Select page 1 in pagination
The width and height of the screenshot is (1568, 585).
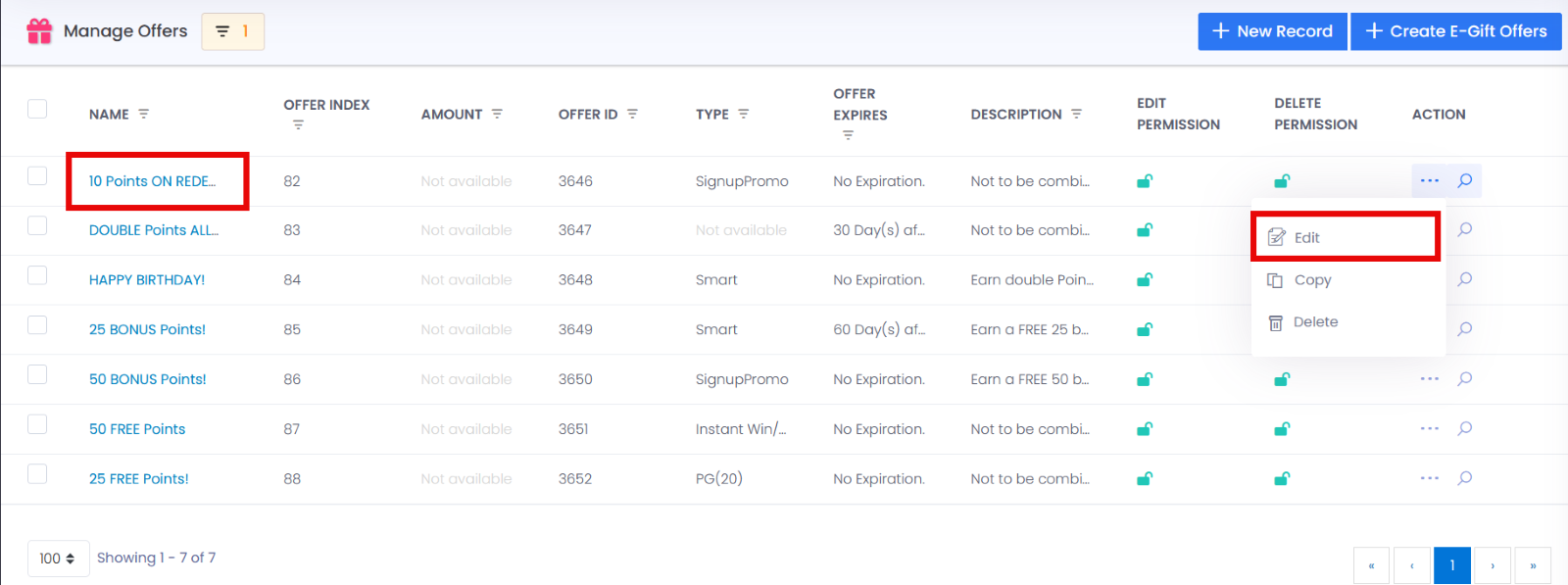tap(1452, 565)
